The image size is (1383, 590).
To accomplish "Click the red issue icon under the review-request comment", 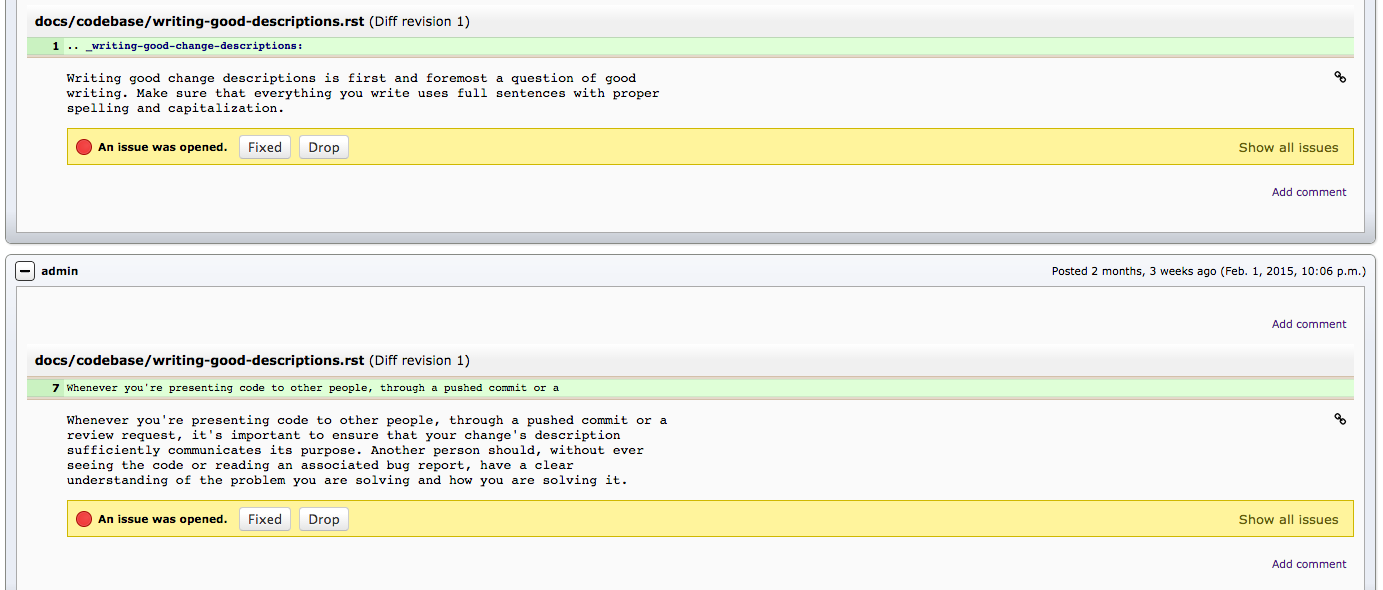I will (84, 519).
